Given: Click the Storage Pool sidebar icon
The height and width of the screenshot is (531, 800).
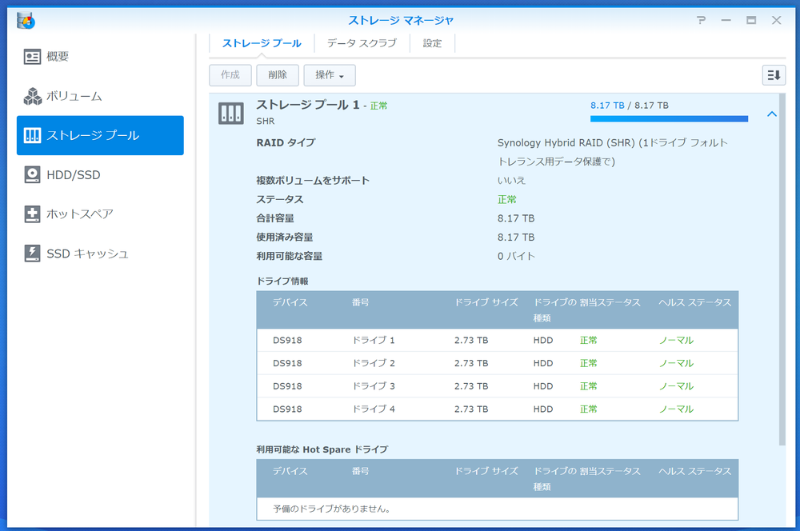Looking at the screenshot, I should click(32, 136).
